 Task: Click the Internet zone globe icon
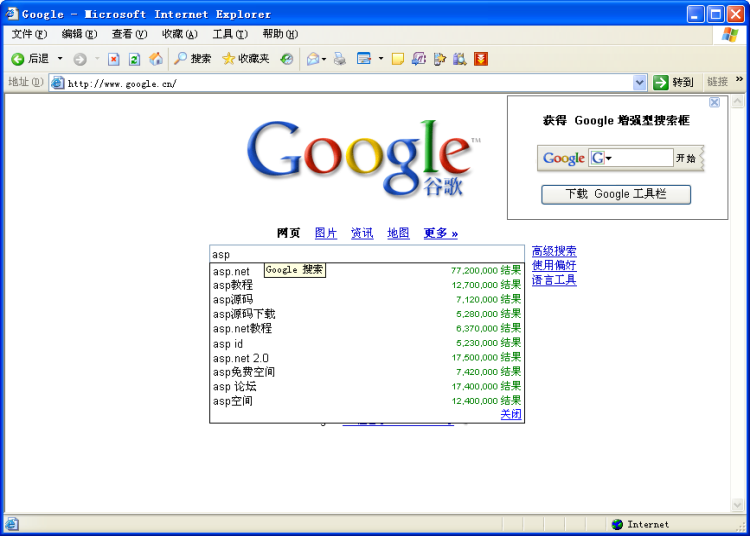click(x=617, y=524)
